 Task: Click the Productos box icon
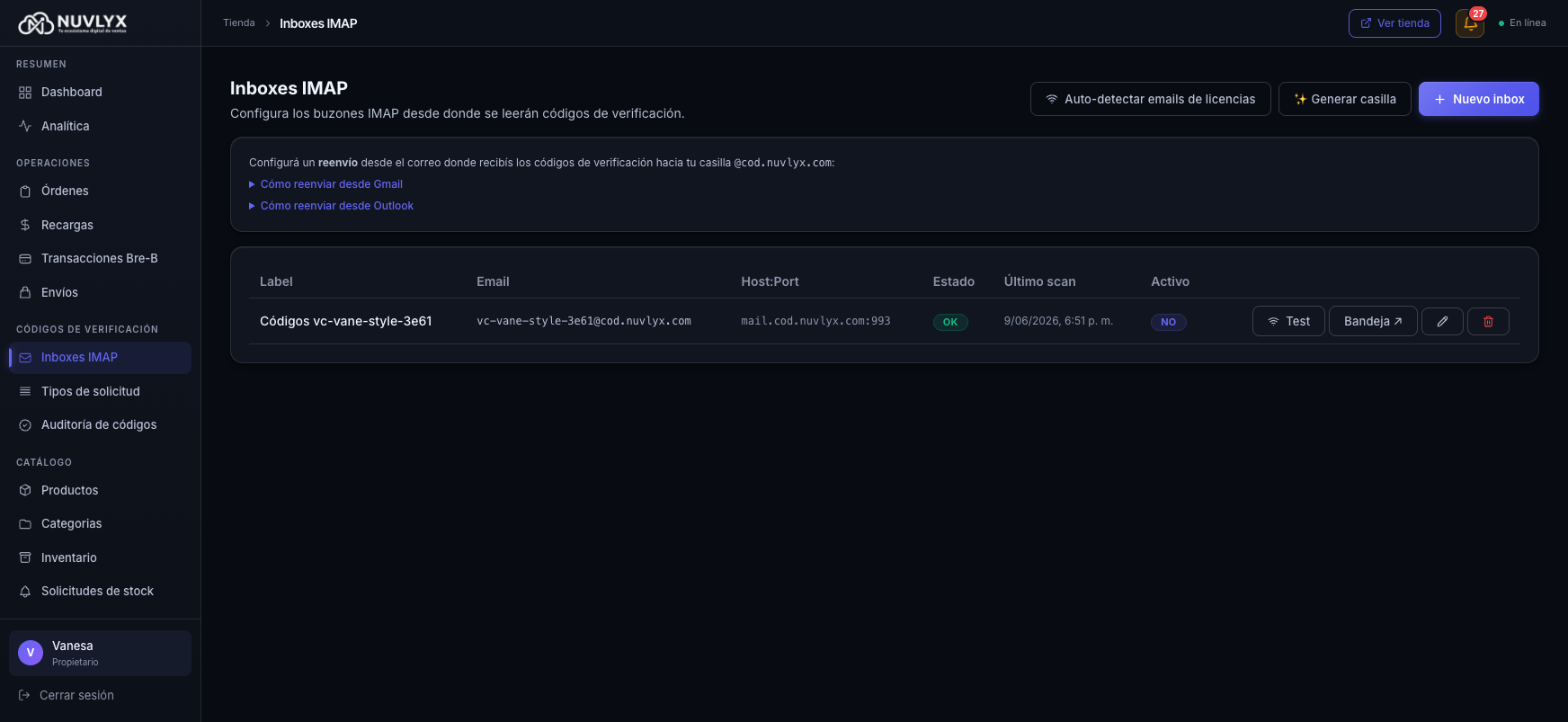click(x=25, y=490)
